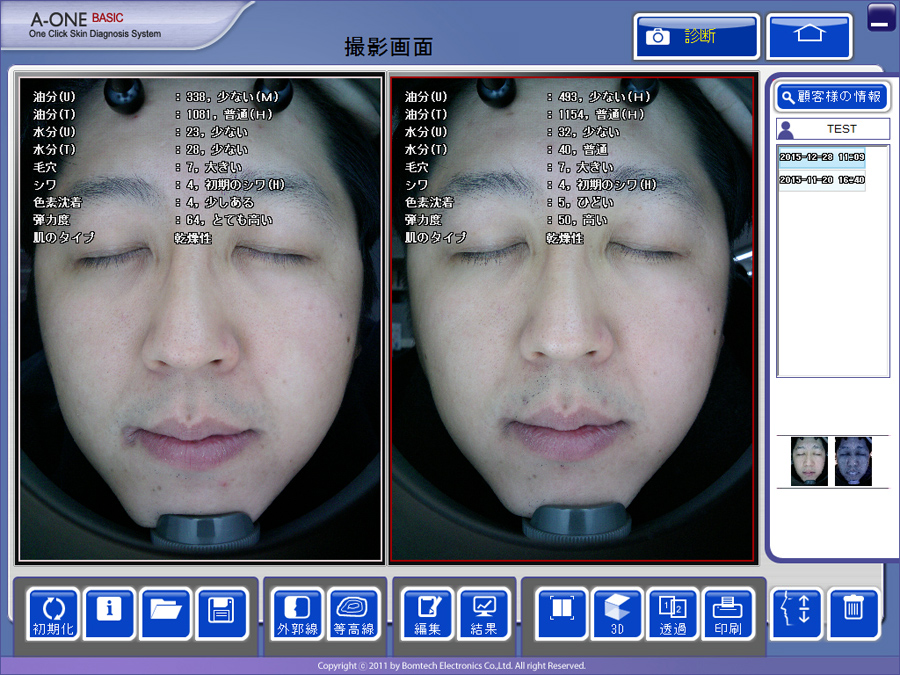
Task: Toggle 等高線 (contour) overlay
Action: coord(352,613)
